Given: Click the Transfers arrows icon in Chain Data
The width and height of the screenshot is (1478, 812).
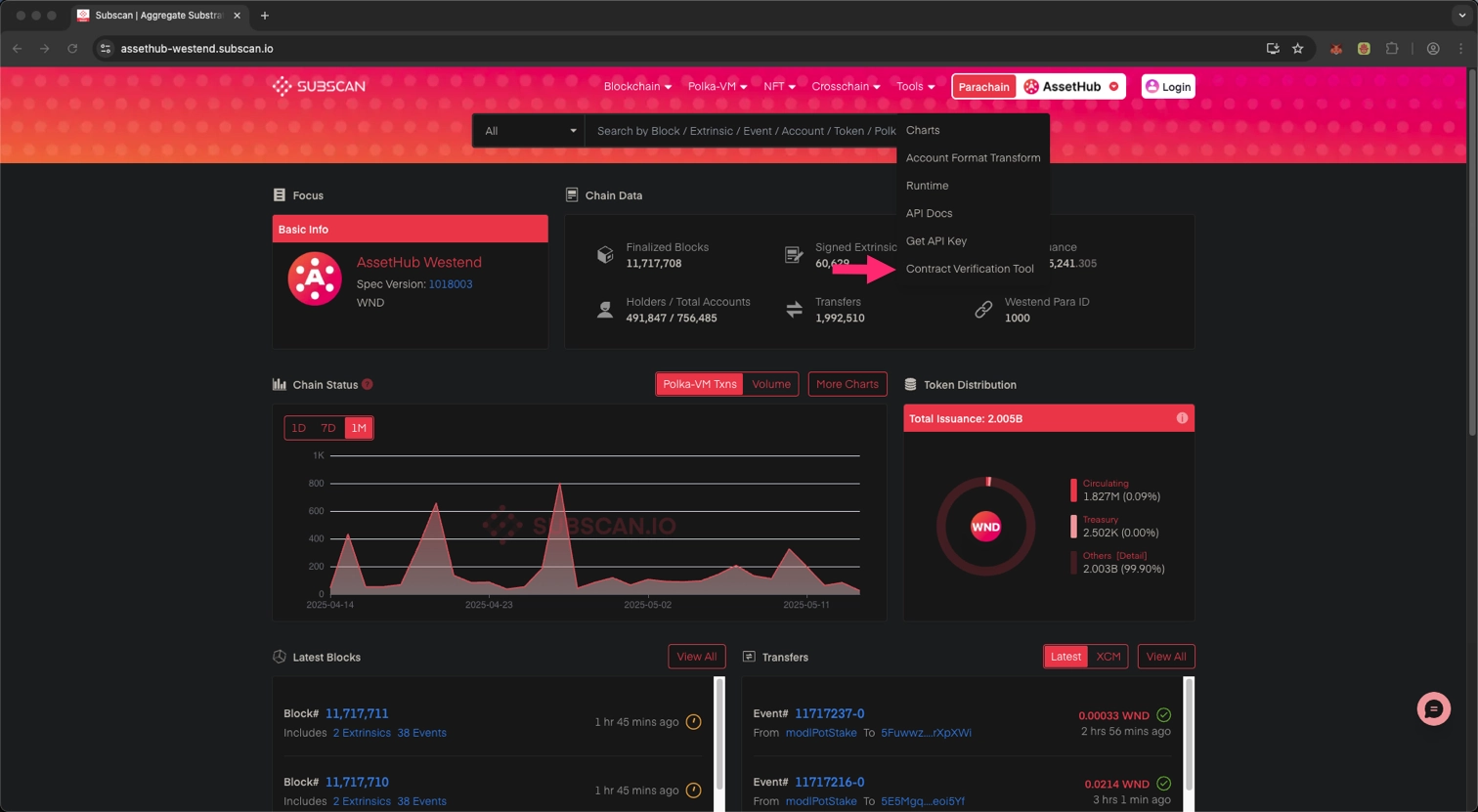Looking at the screenshot, I should coord(794,310).
